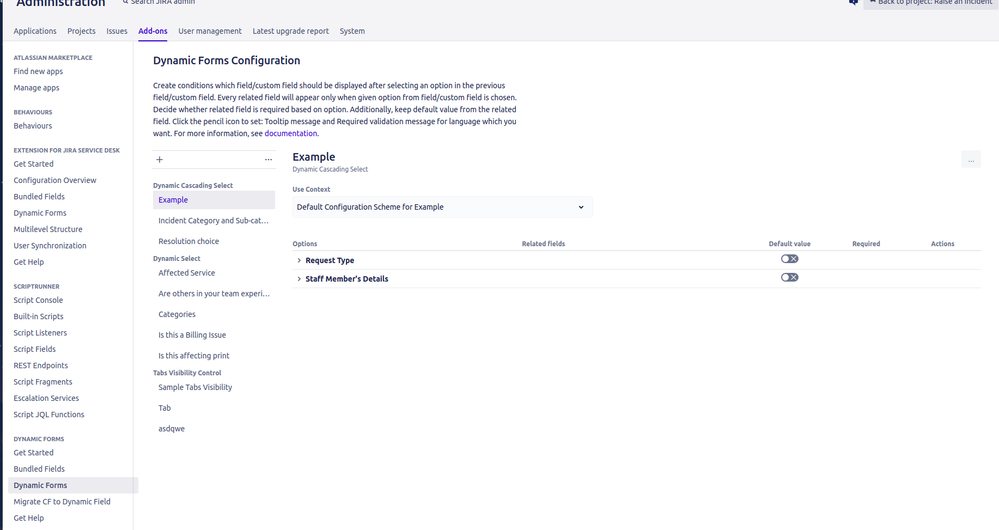Open REST Endpoints in sidebar
999x530 pixels.
[41, 365]
